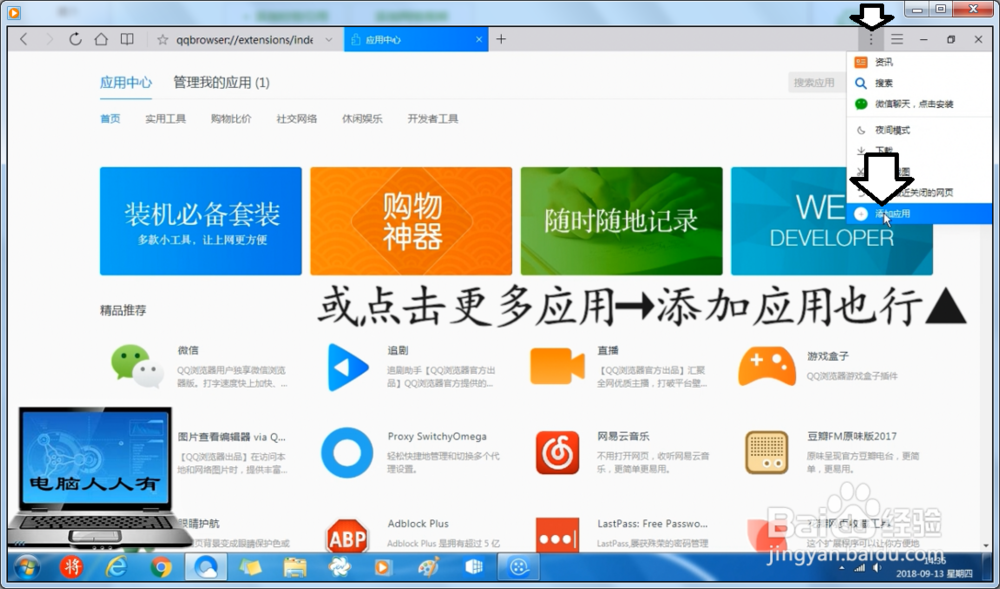This screenshot has width=1000, height=589.
Task: Select the 开发者工具 category
Action: click(x=433, y=119)
